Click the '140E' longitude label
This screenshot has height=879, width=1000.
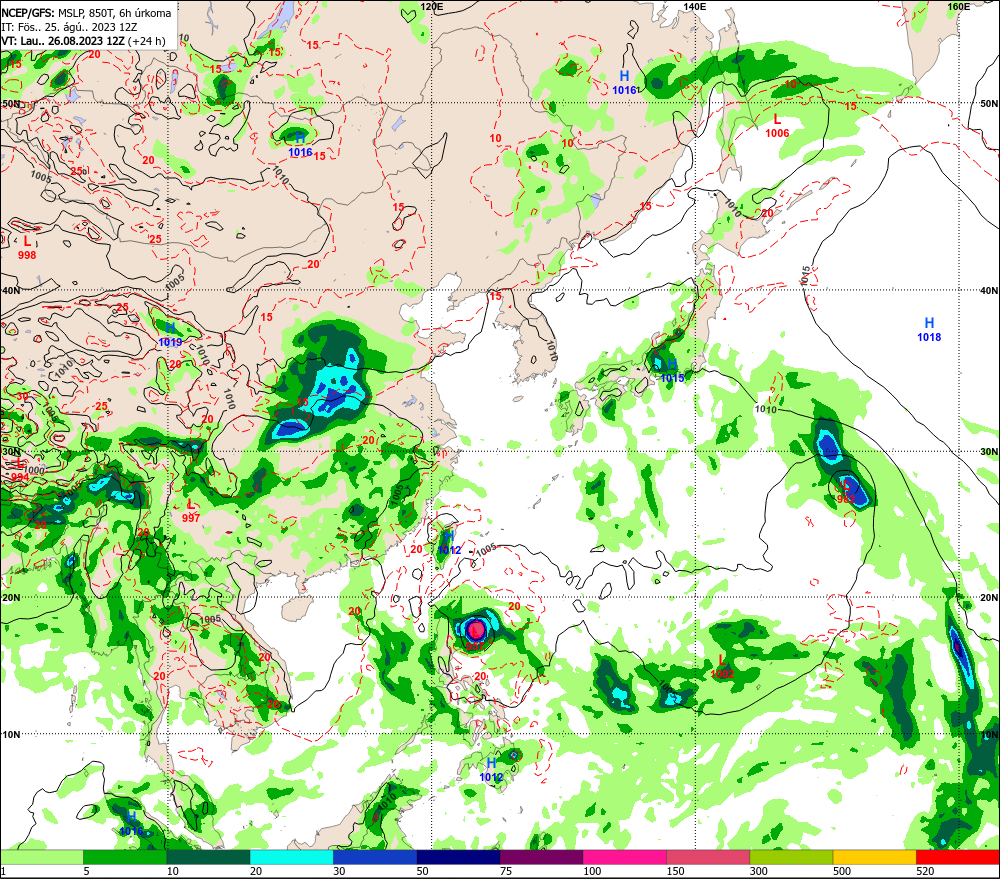695,6
